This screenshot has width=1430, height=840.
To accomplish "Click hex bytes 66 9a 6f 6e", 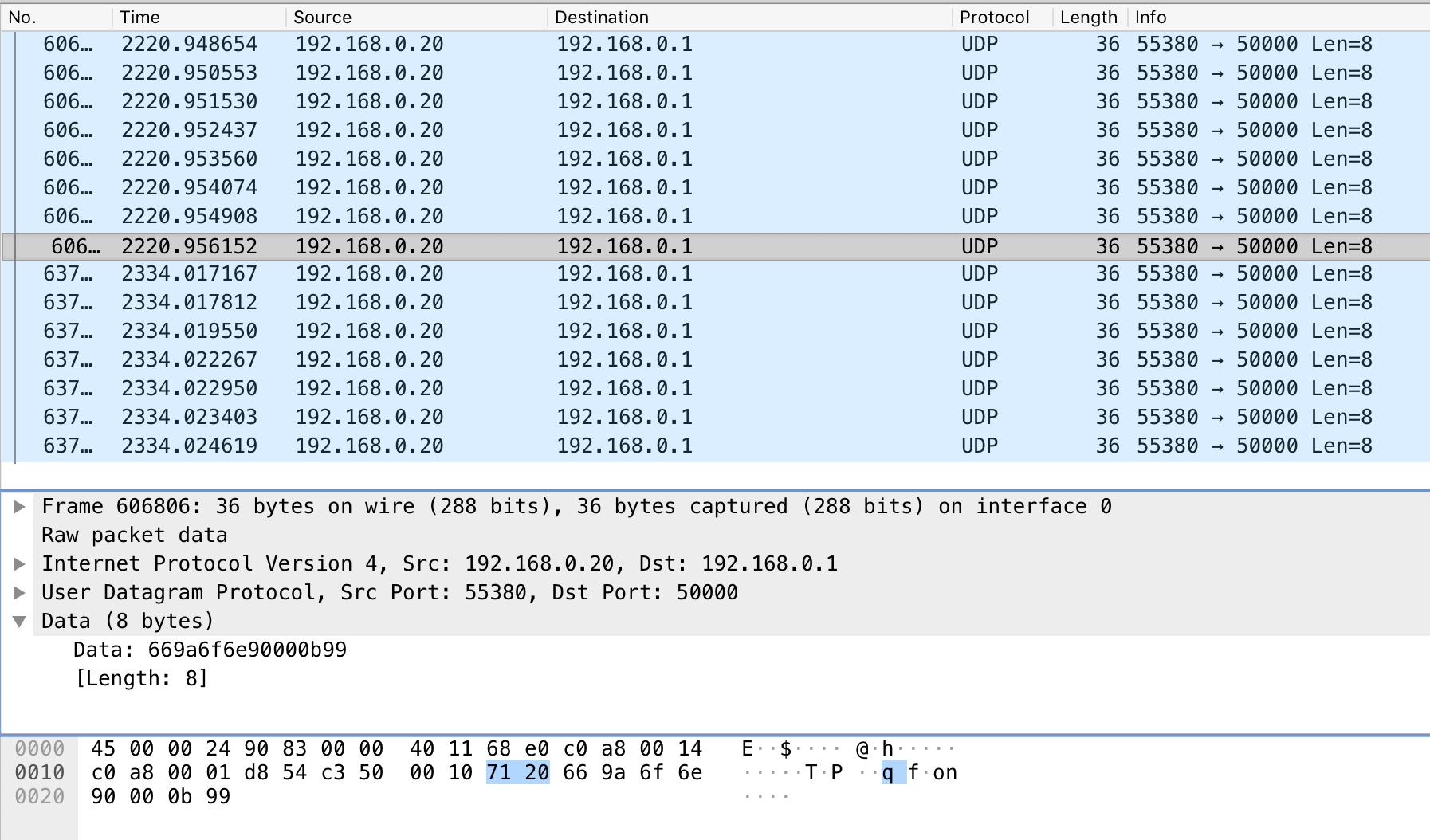I will [x=633, y=773].
